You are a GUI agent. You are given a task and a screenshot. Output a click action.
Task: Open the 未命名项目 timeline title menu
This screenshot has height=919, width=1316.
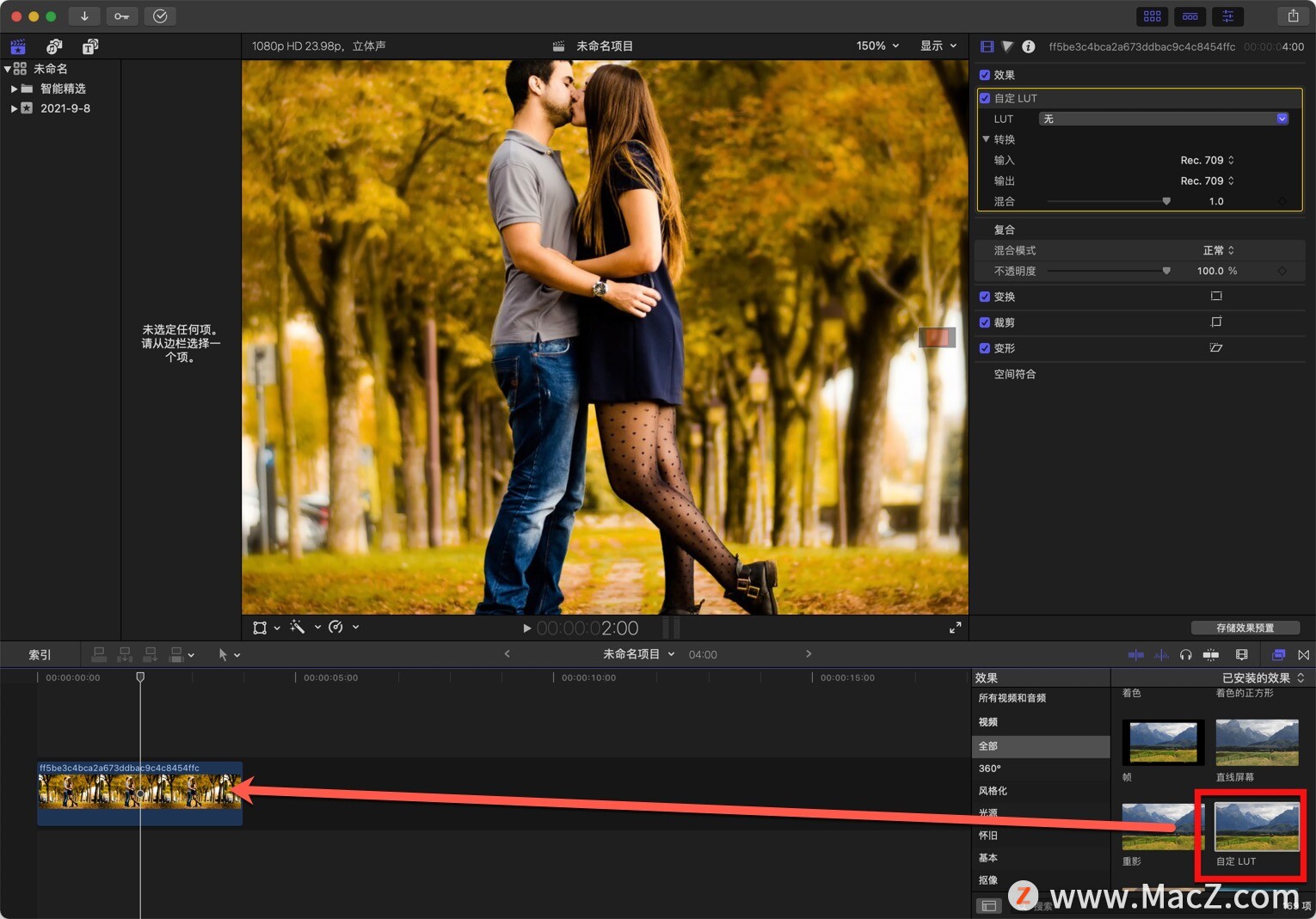638,654
